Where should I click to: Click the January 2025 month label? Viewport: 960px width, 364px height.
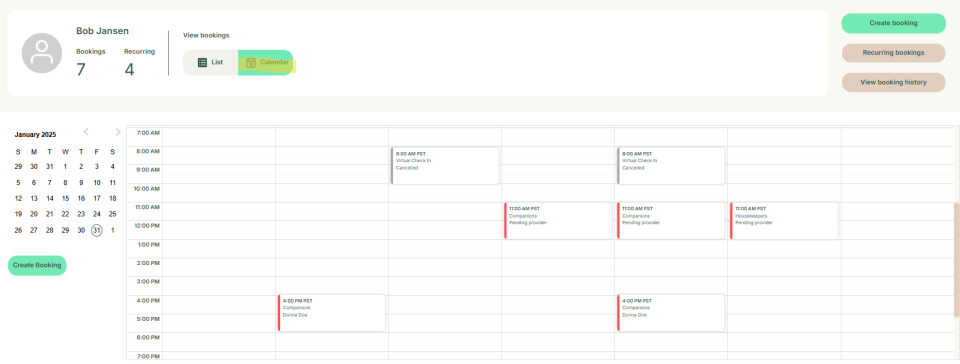35,135
